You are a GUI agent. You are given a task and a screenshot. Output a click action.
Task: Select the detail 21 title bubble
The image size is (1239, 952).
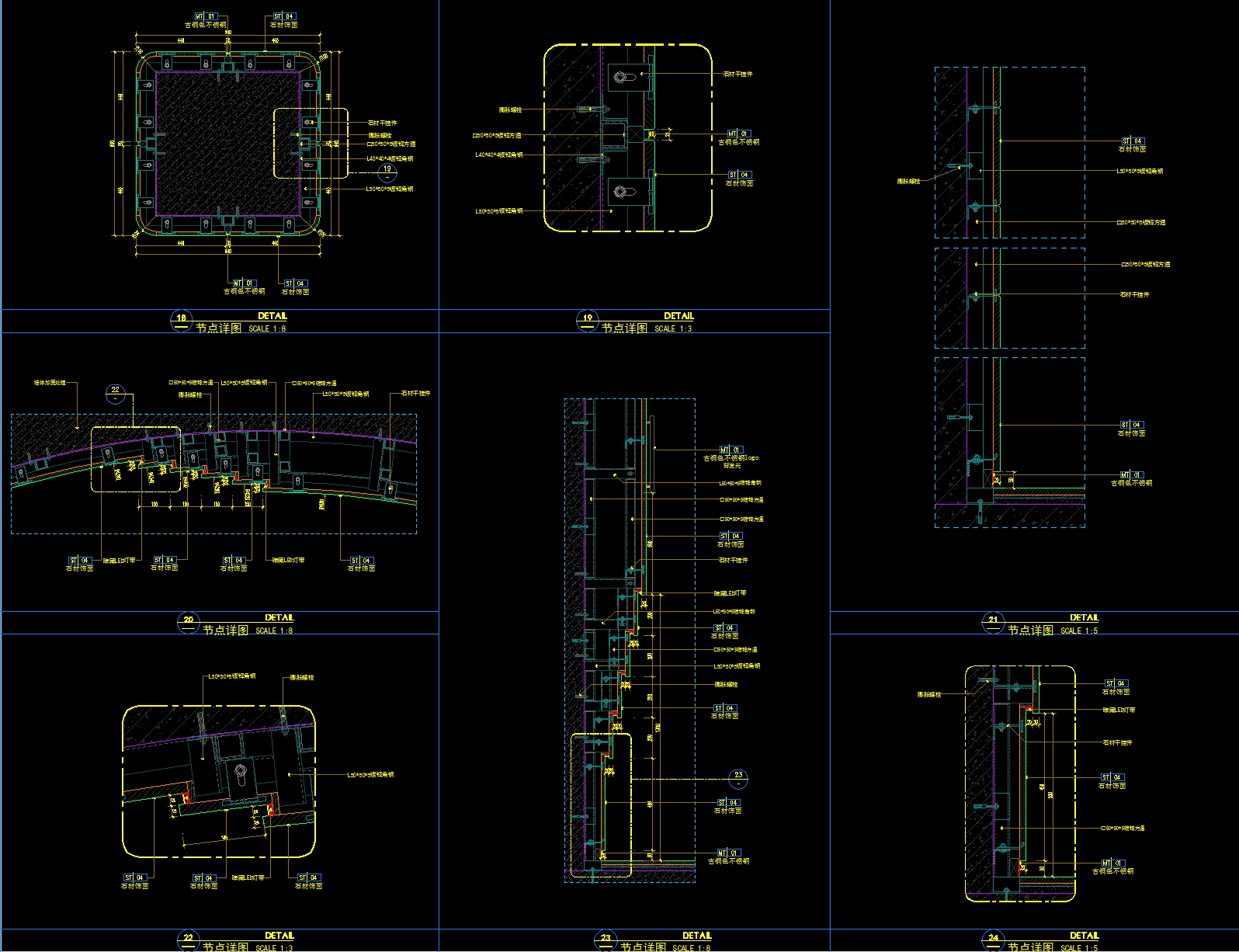(x=994, y=623)
